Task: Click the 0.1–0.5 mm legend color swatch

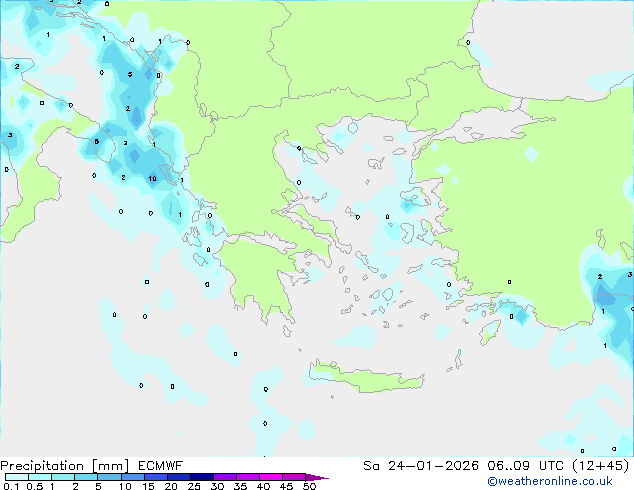Action: (x=17, y=477)
